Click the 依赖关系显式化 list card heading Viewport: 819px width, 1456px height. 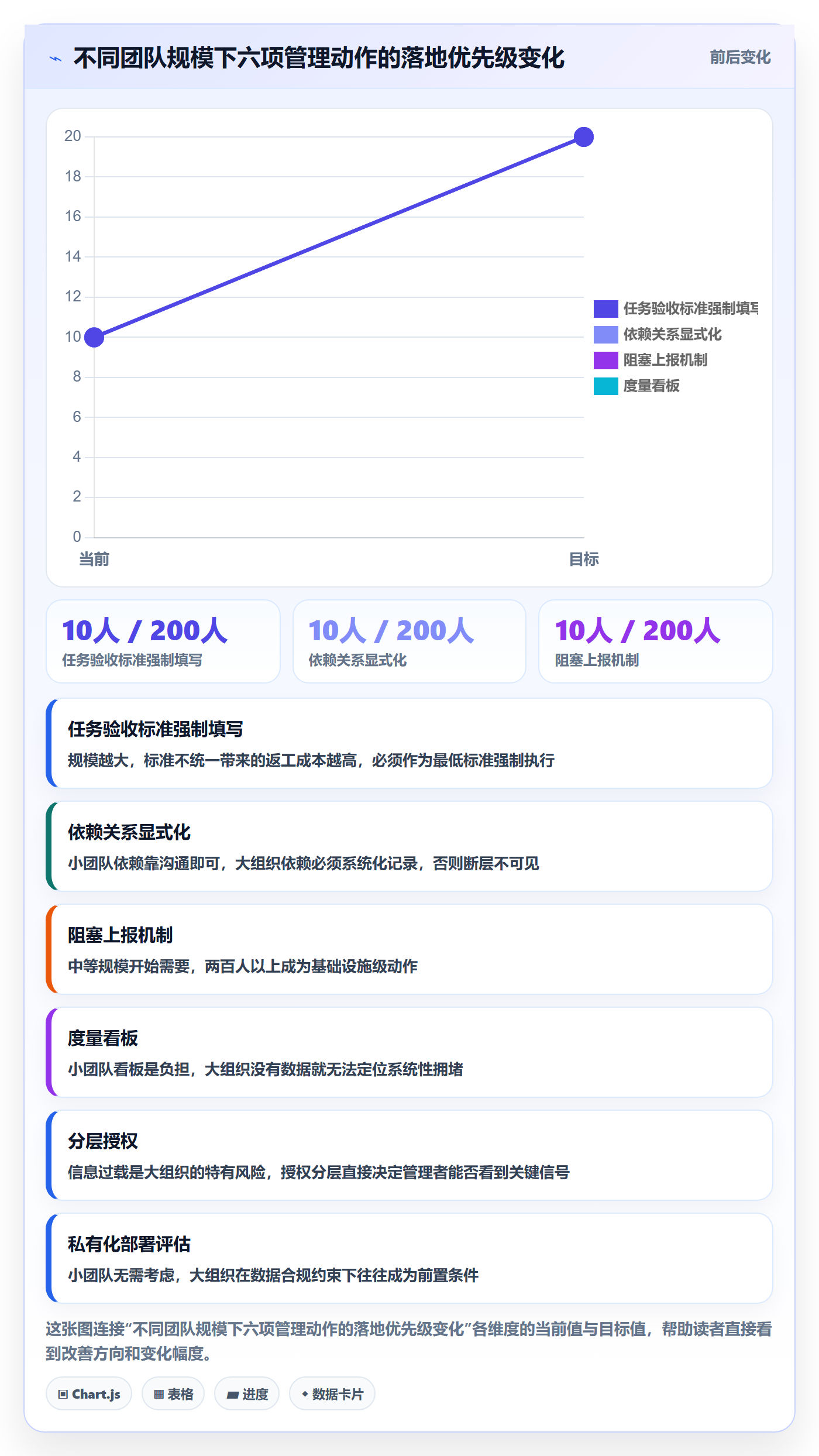point(129,832)
